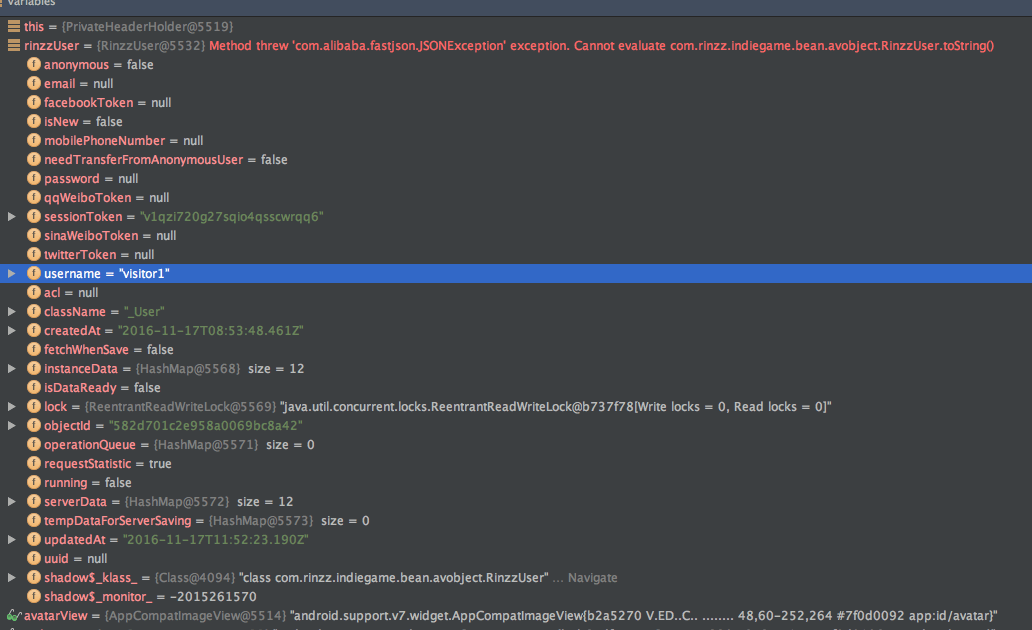Expand the sessionToken node

pyautogui.click(x=12, y=217)
